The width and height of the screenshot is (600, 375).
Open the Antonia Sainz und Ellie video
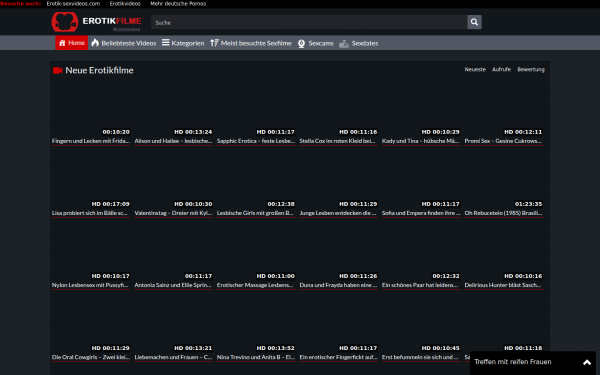pyautogui.click(x=173, y=285)
